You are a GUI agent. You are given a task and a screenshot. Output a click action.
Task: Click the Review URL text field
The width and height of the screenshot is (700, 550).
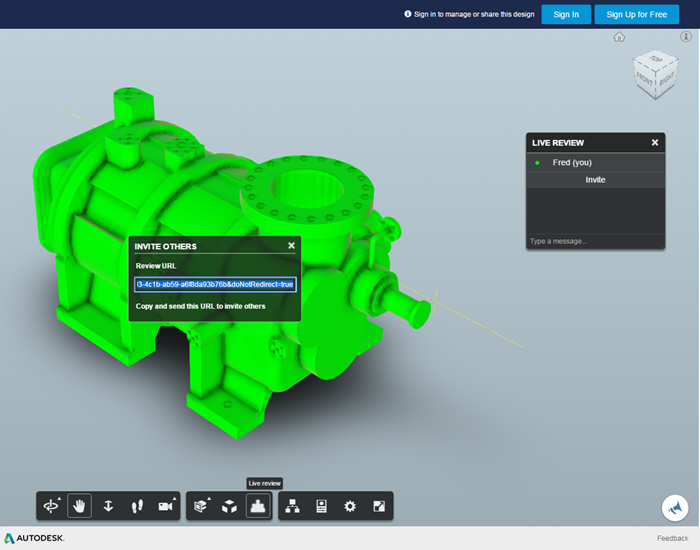[215, 284]
